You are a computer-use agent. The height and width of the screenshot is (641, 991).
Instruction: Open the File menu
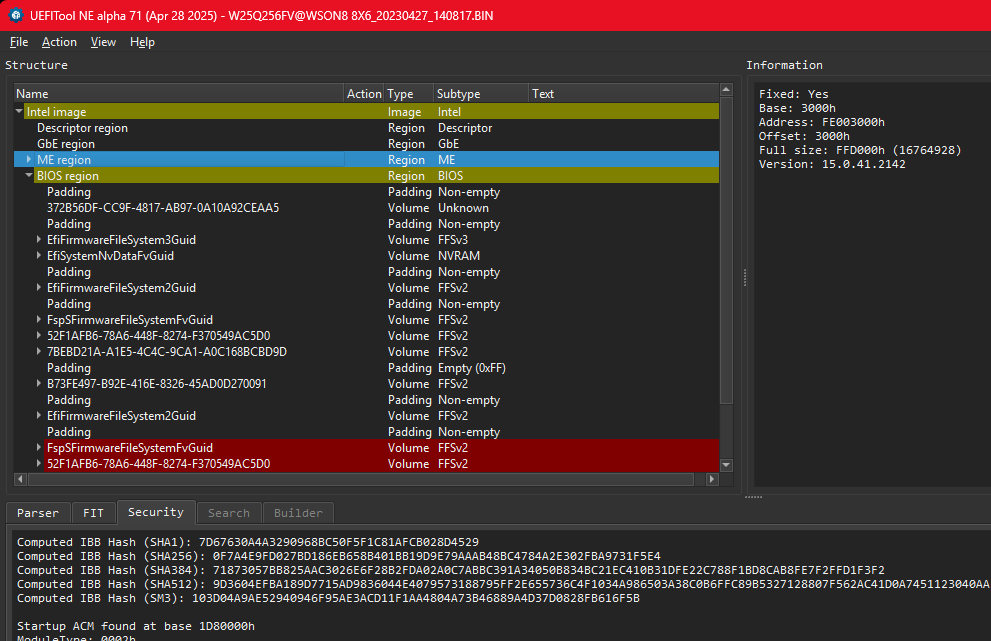pos(19,42)
